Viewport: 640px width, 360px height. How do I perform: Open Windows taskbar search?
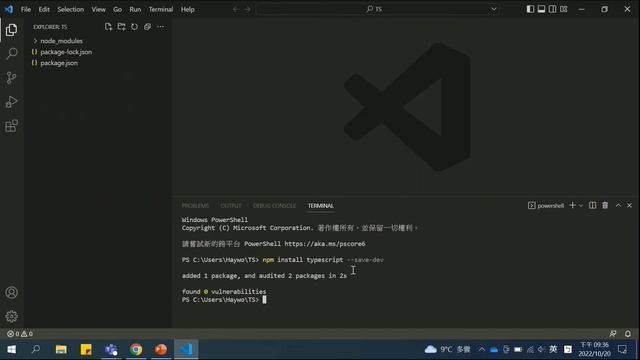tap(36, 349)
